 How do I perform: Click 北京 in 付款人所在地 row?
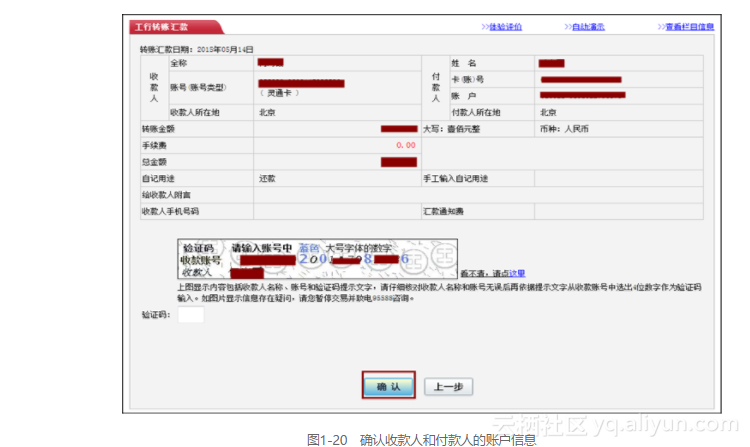pos(548,112)
